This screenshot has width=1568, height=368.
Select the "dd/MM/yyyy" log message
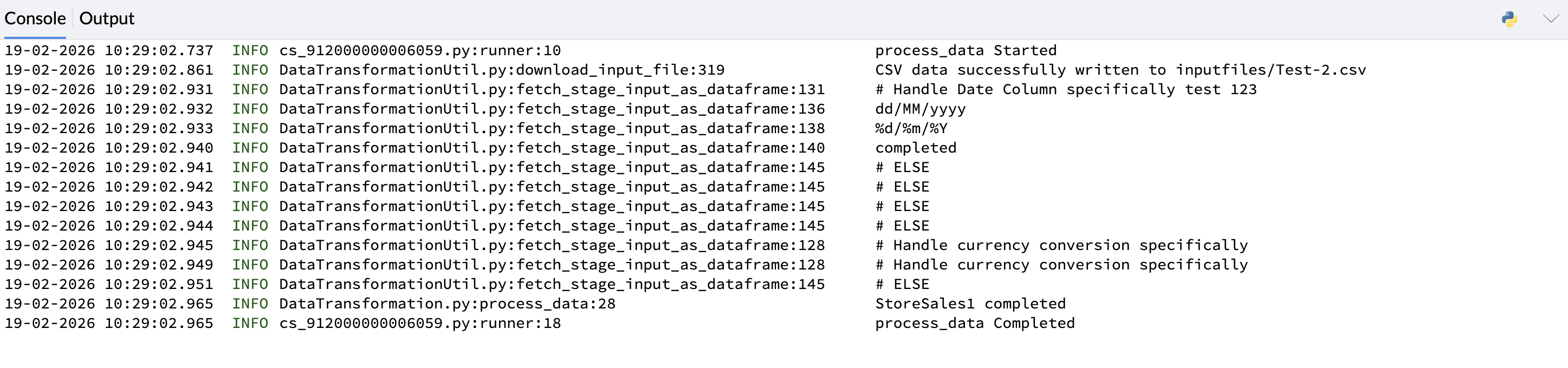coord(920,109)
